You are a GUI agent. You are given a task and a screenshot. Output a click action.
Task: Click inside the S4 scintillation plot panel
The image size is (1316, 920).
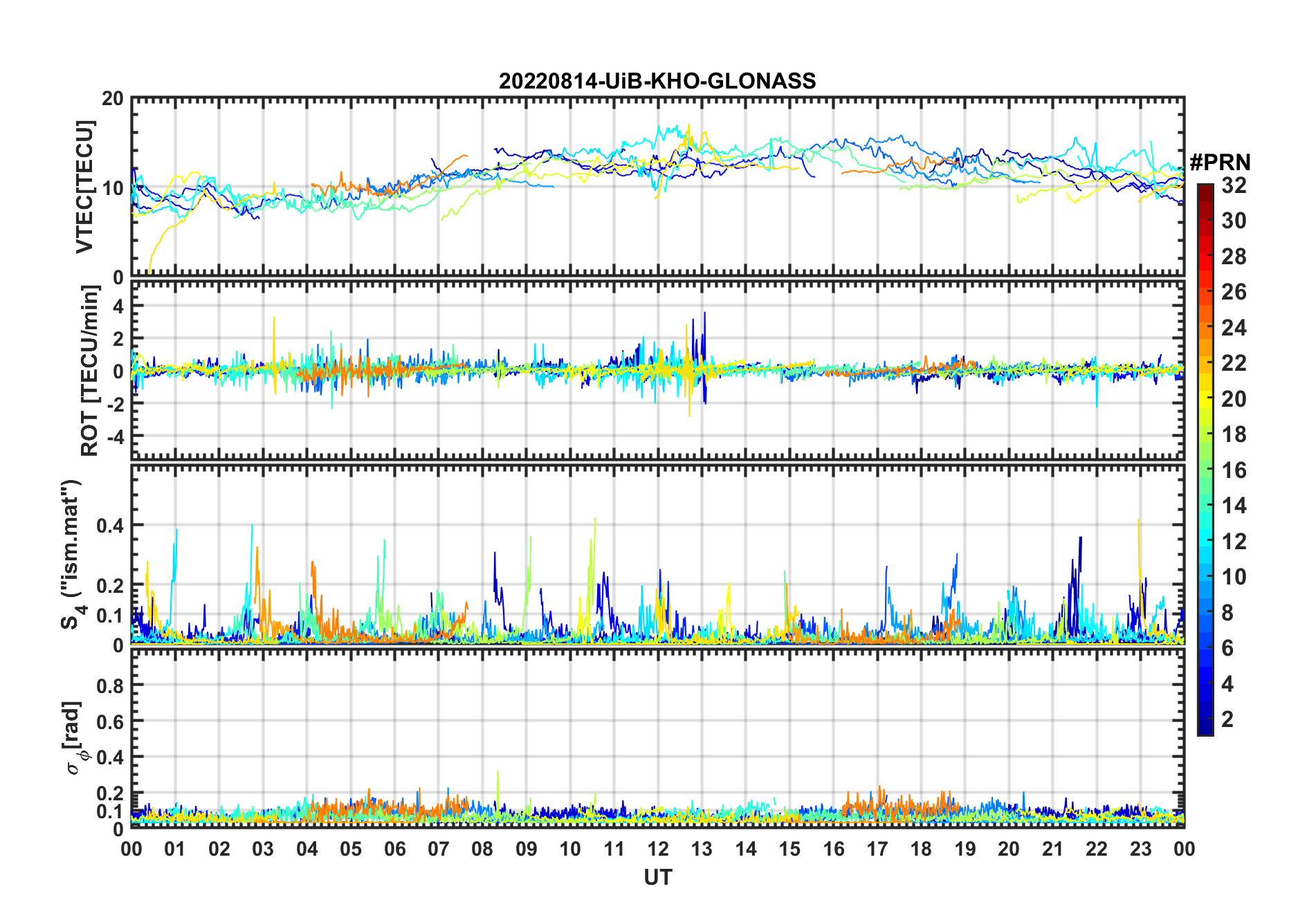[x=657, y=554]
